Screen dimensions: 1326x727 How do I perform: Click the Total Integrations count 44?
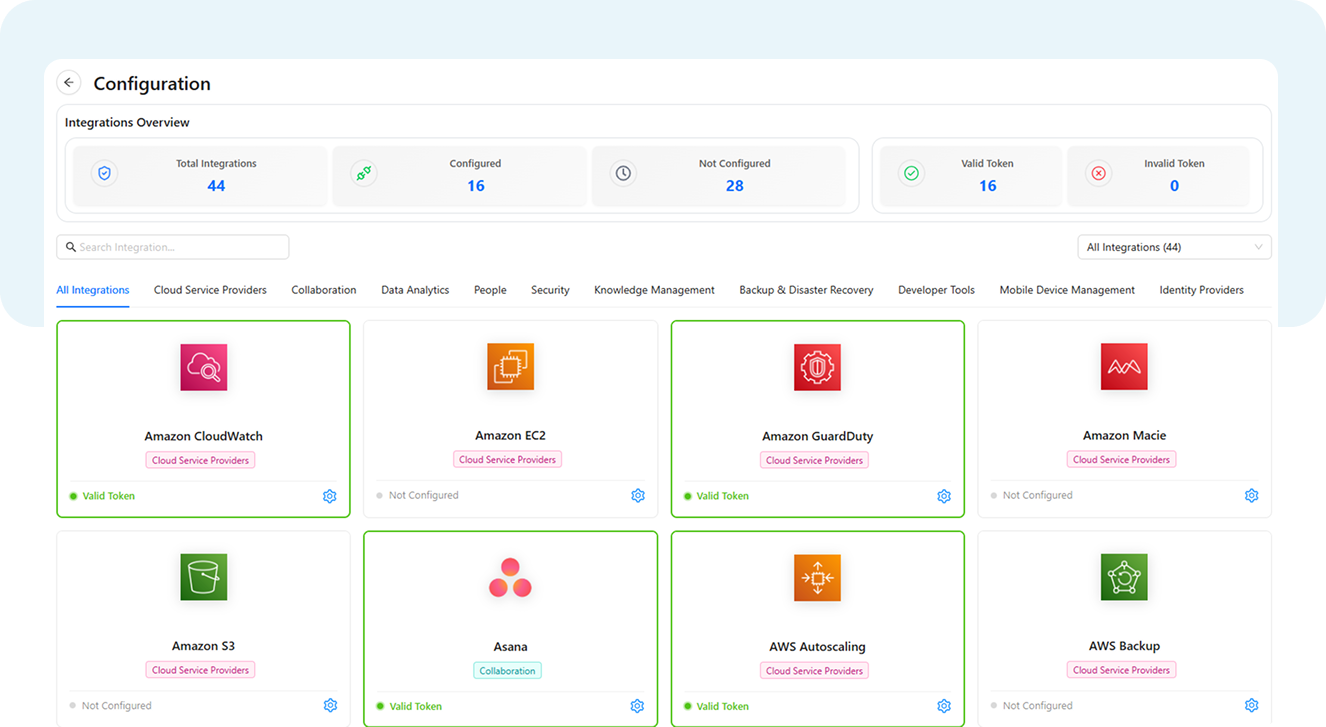216,186
